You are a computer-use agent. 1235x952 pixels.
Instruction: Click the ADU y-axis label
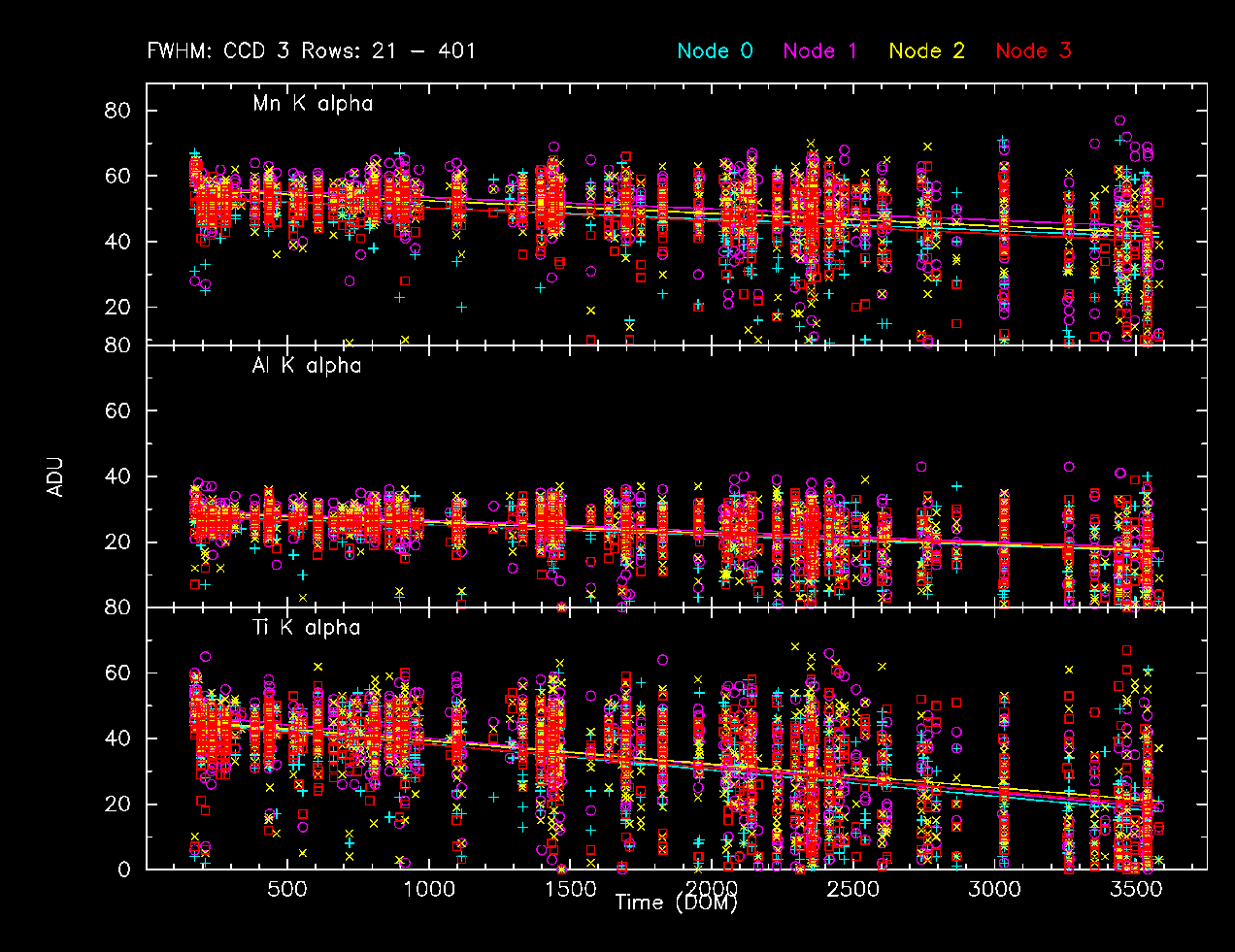point(55,476)
